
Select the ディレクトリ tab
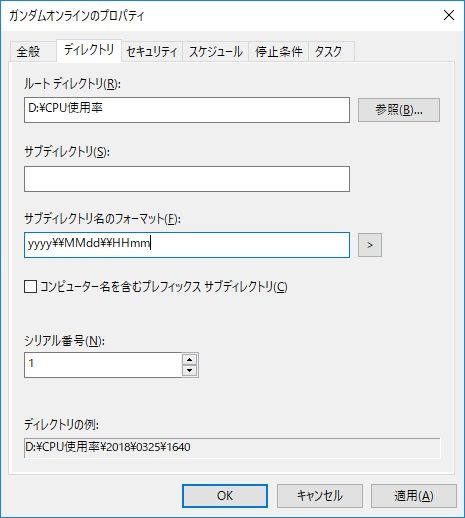[x=89, y=50]
